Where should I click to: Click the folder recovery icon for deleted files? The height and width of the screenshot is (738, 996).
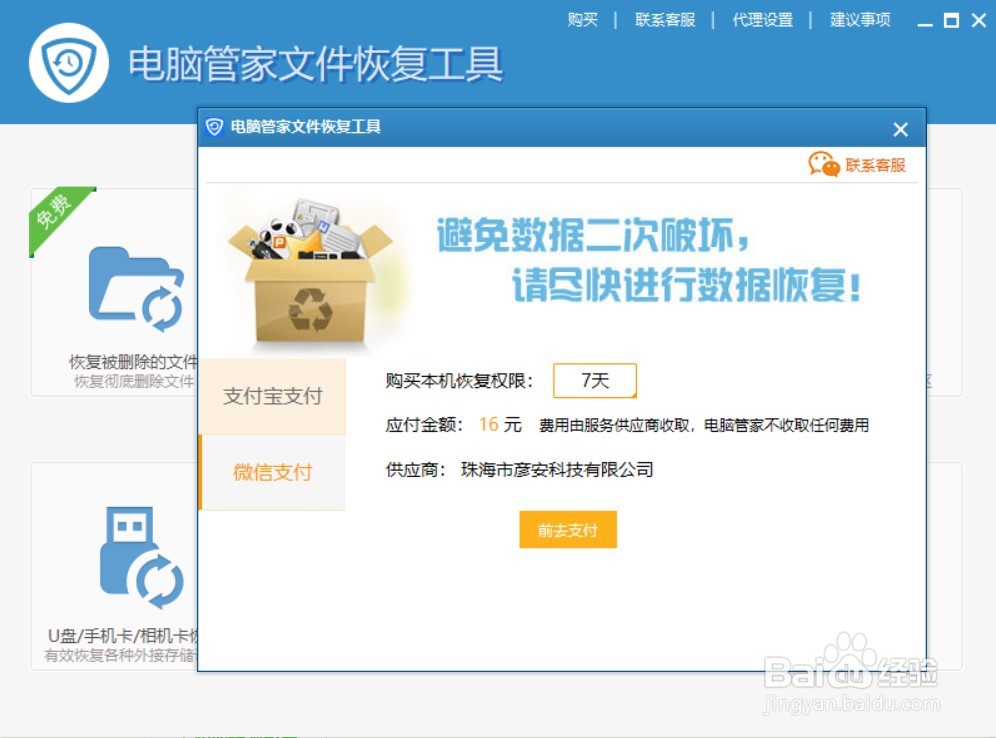136,289
